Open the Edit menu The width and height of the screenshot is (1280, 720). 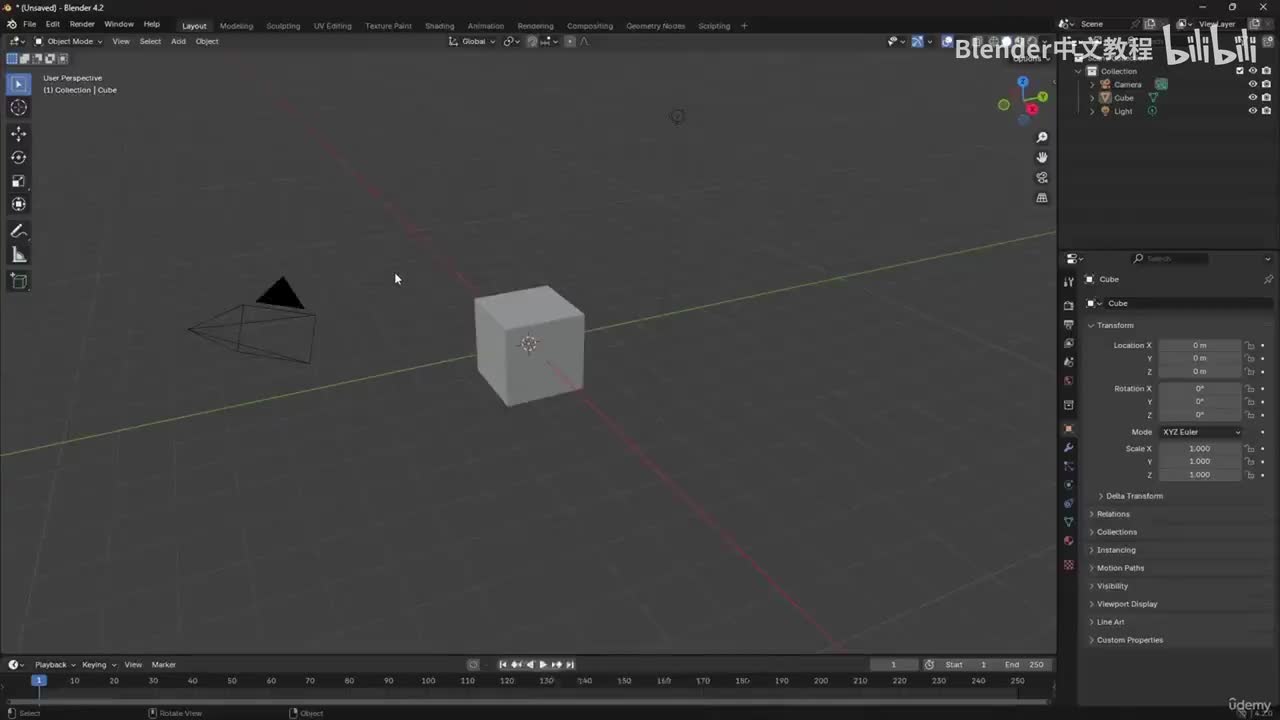pos(52,24)
